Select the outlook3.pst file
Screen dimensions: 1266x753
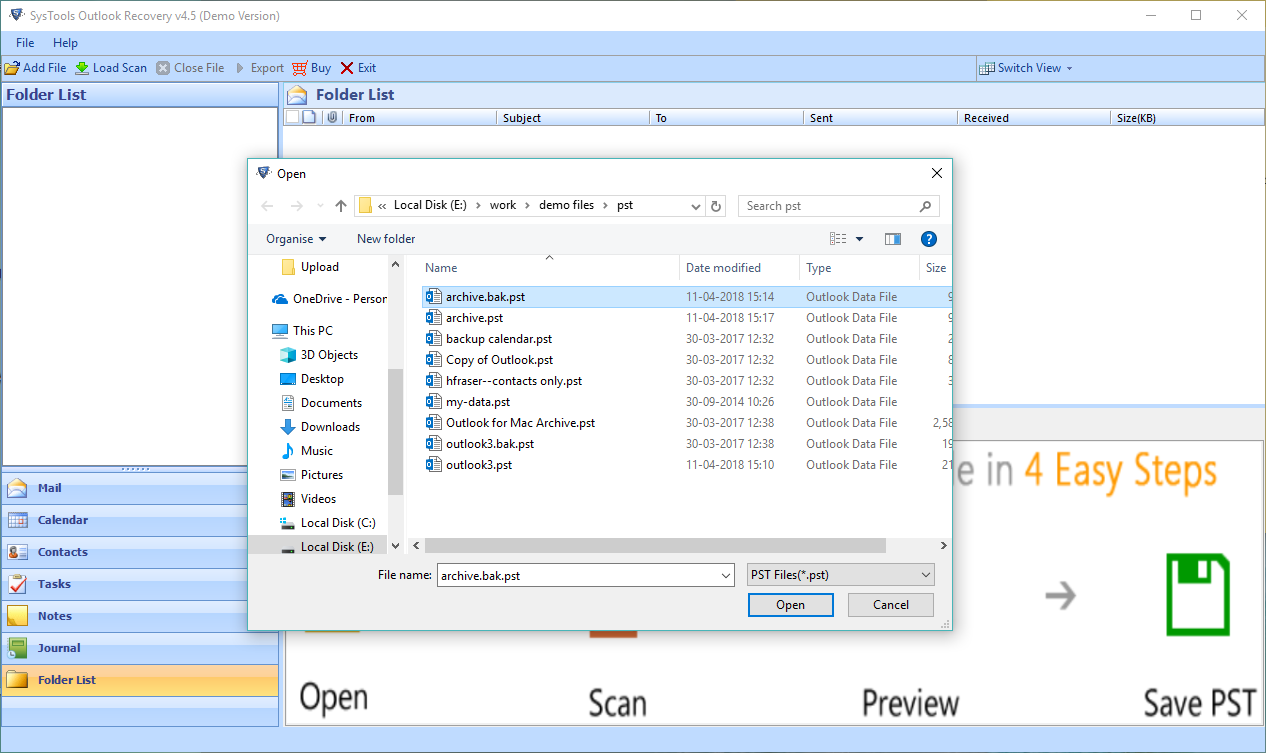(x=685, y=465)
